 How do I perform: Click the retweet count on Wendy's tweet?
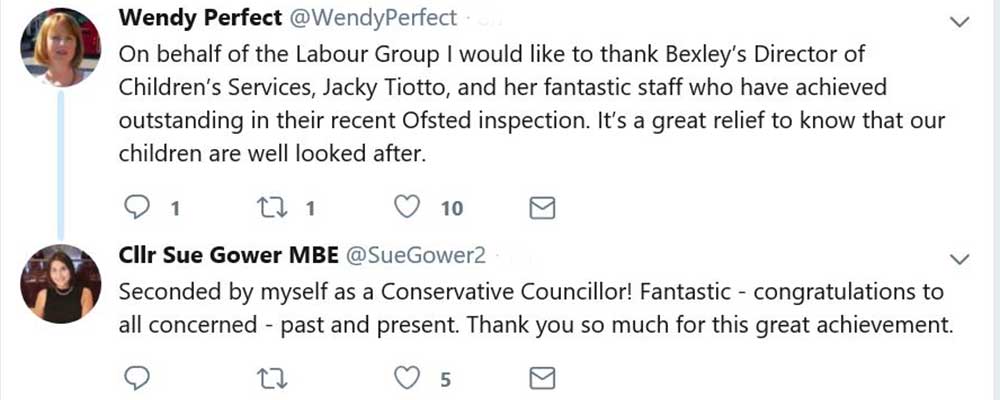pos(310,209)
